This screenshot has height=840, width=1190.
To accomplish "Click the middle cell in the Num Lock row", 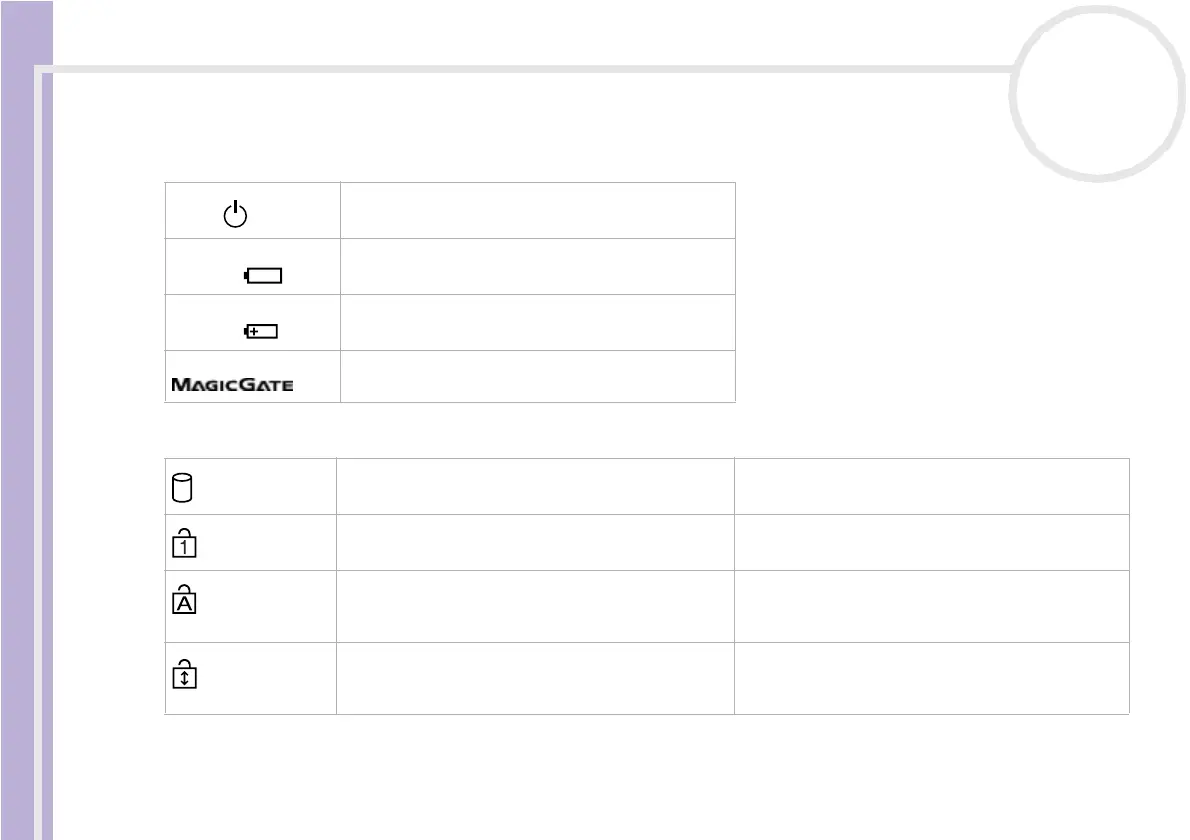I will [534, 542].
